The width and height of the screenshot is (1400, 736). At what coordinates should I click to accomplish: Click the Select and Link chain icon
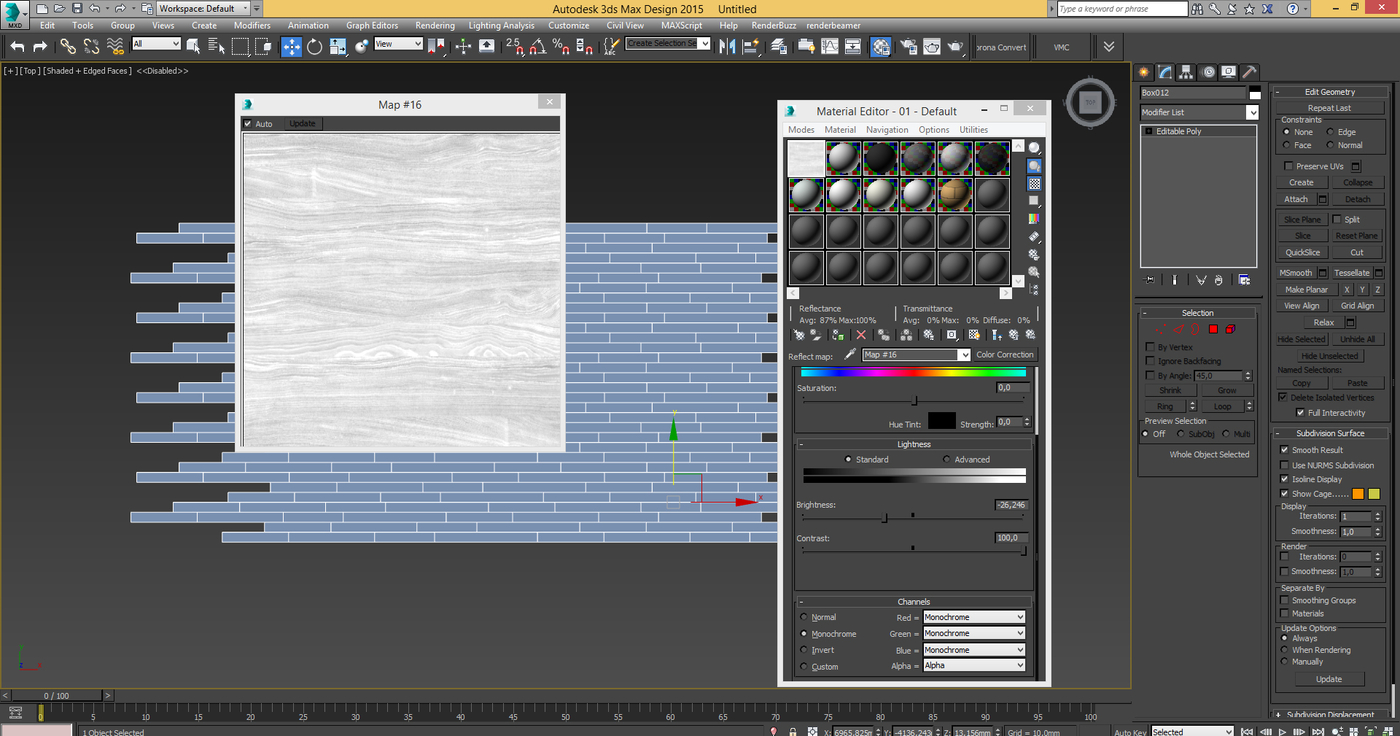68,47
